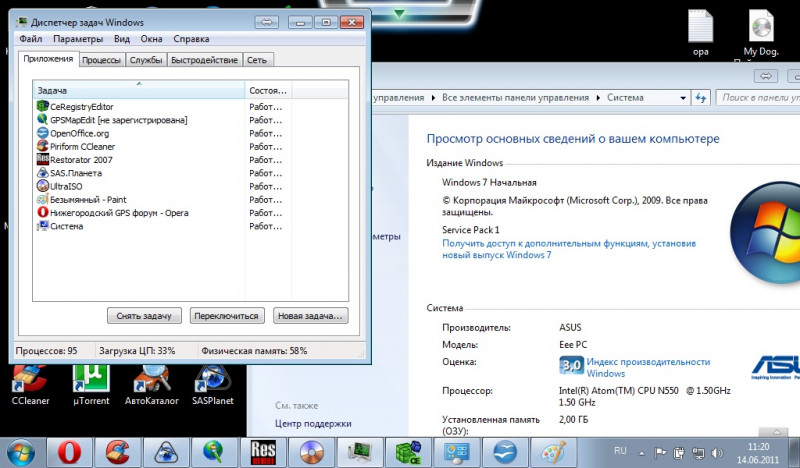
Task: Select the UltraISO task icon
Action: (42, 186)
